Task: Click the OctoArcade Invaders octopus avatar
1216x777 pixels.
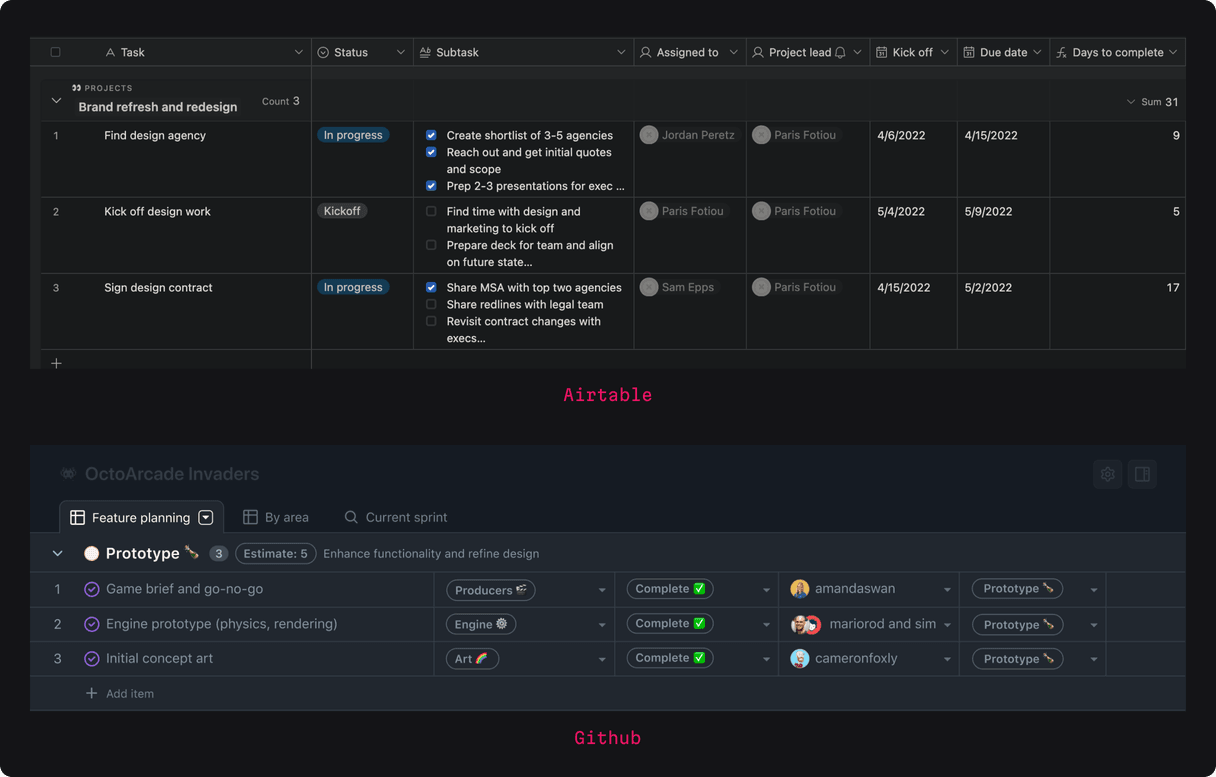Action: 68,473
